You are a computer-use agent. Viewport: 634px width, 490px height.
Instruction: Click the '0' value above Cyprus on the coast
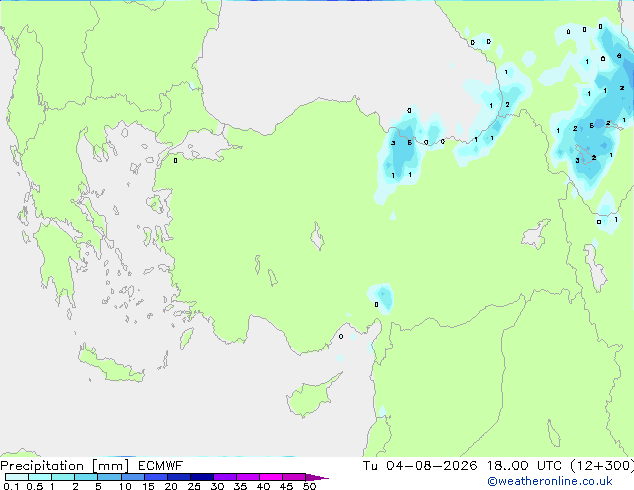coord(341,336)
